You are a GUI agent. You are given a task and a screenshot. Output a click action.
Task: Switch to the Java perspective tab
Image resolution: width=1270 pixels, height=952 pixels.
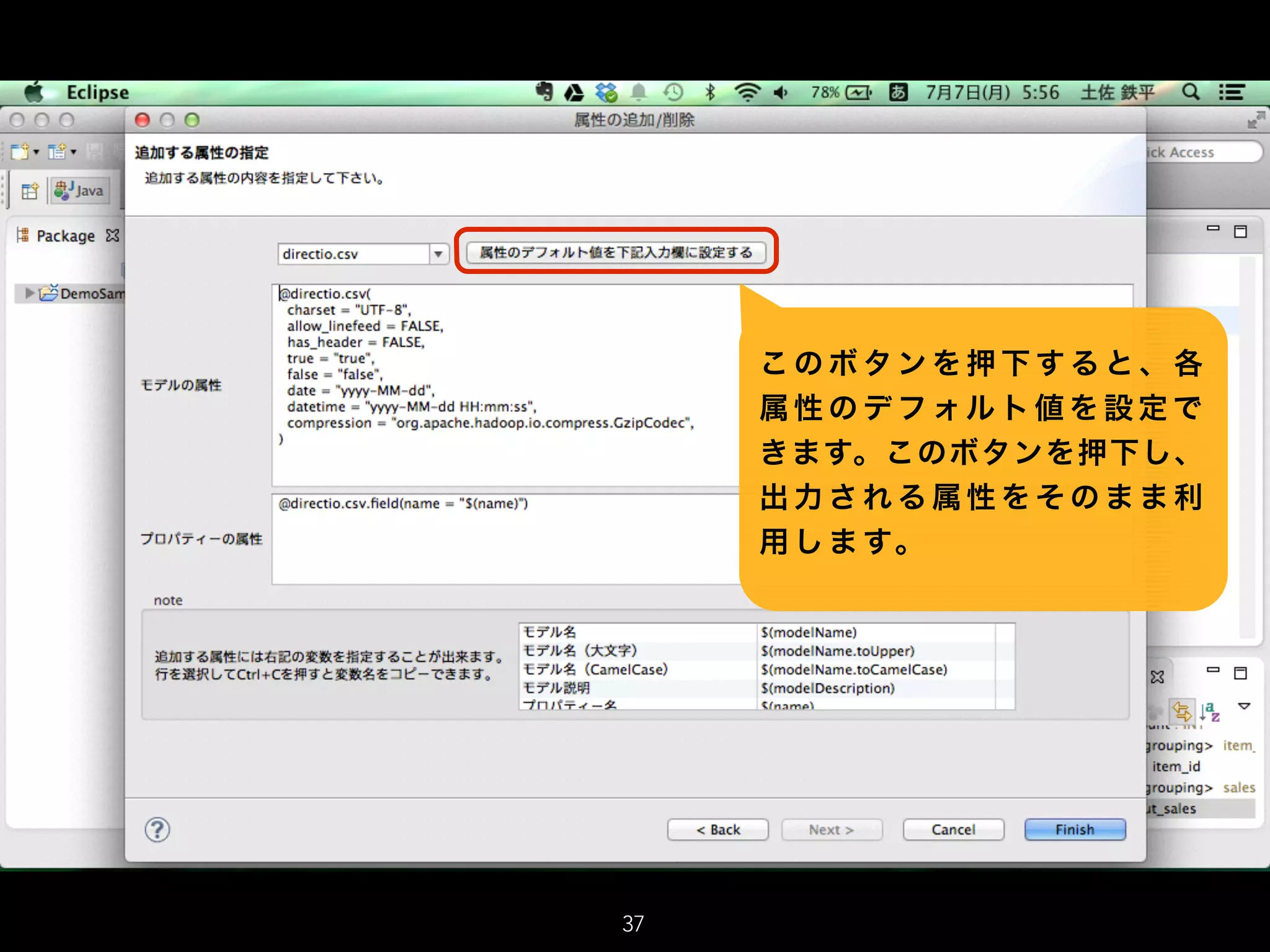(80, 191)
